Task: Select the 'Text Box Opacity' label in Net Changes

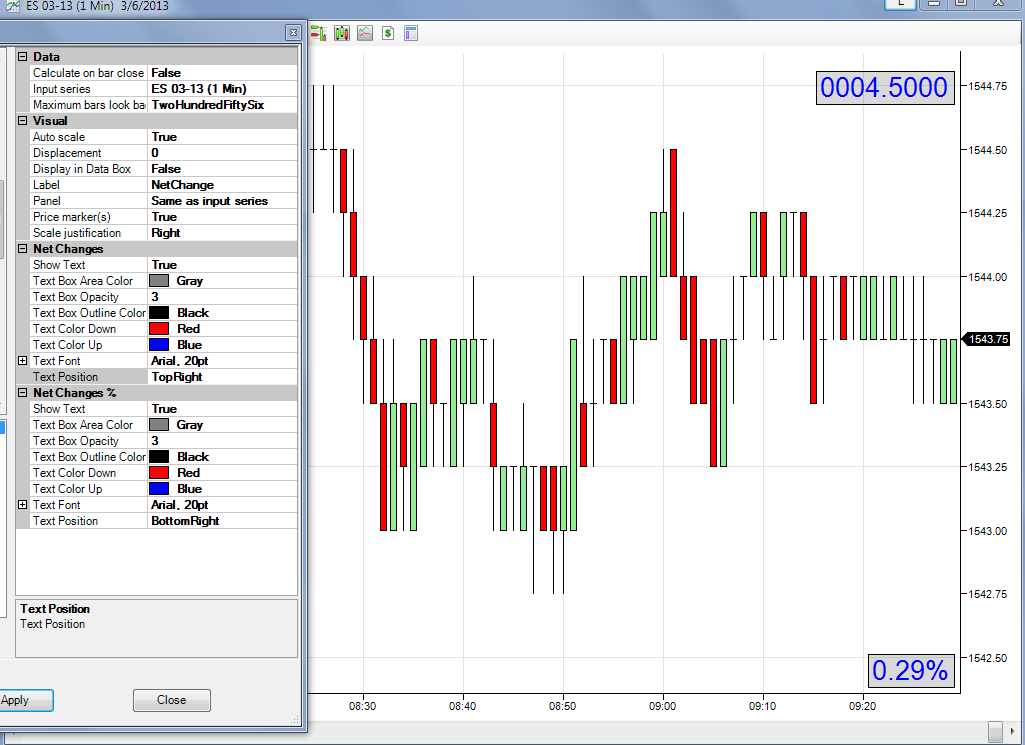Action: (76, 297)
